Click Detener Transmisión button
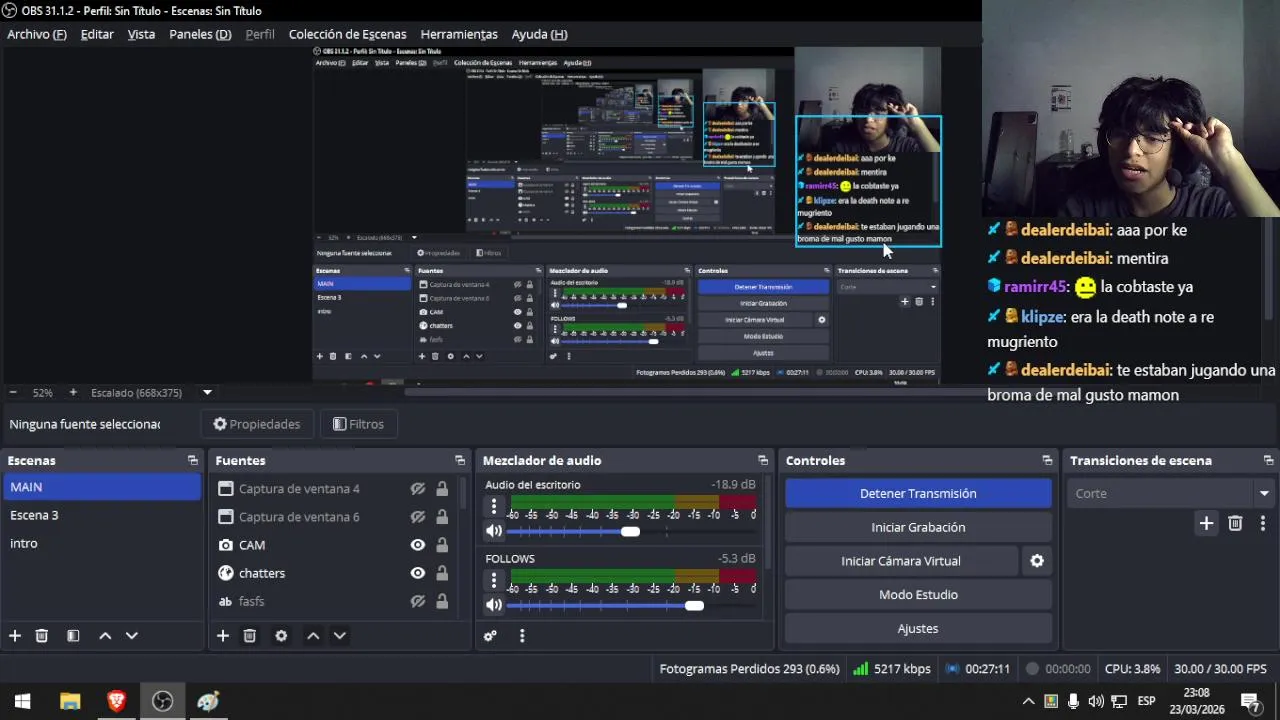Image resolution: width=1280 pixels, height=720 pixels. tap(918, 494)
